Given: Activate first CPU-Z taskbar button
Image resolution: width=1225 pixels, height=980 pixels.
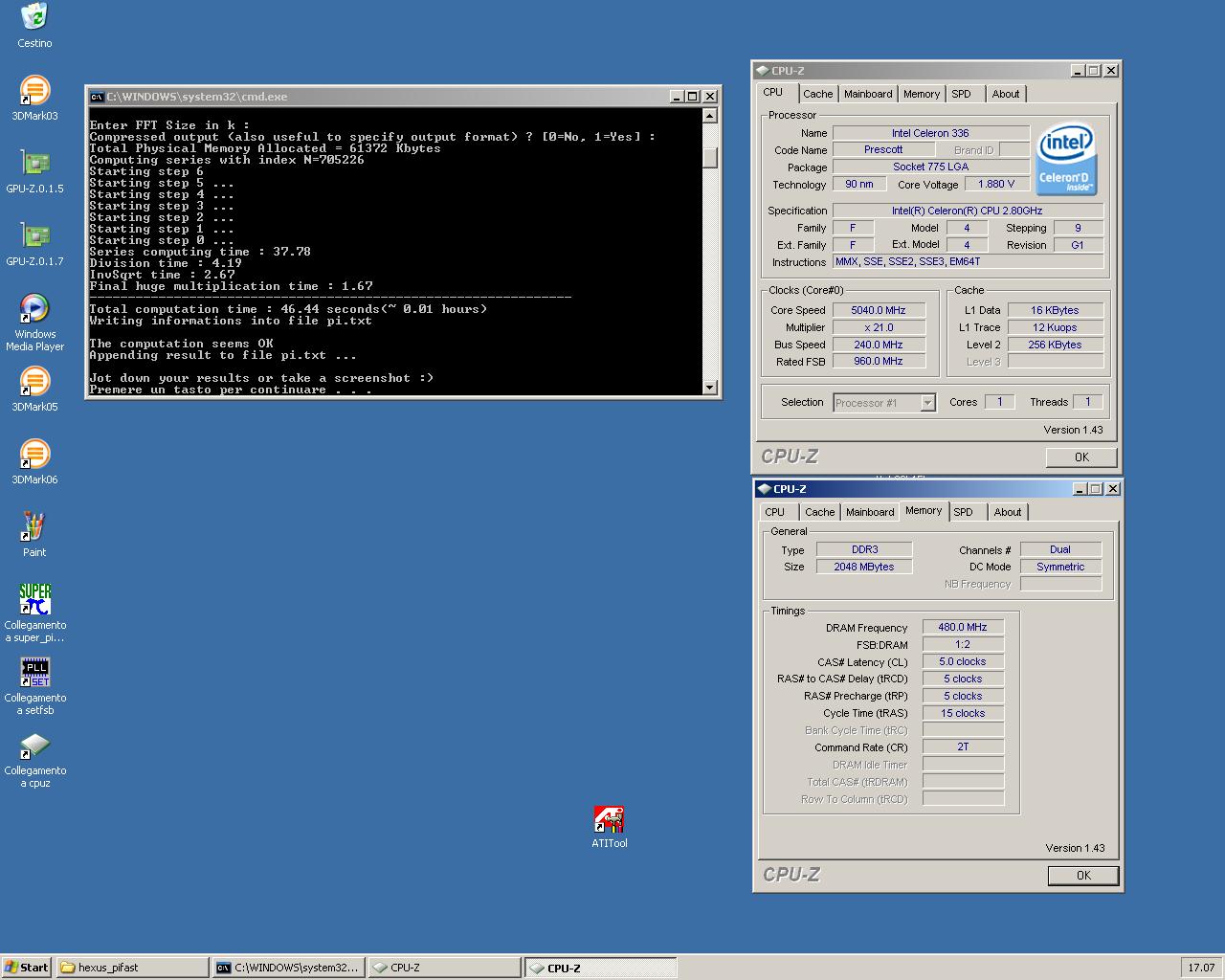Looking at the screenshot, I should (x=444, y=968).
